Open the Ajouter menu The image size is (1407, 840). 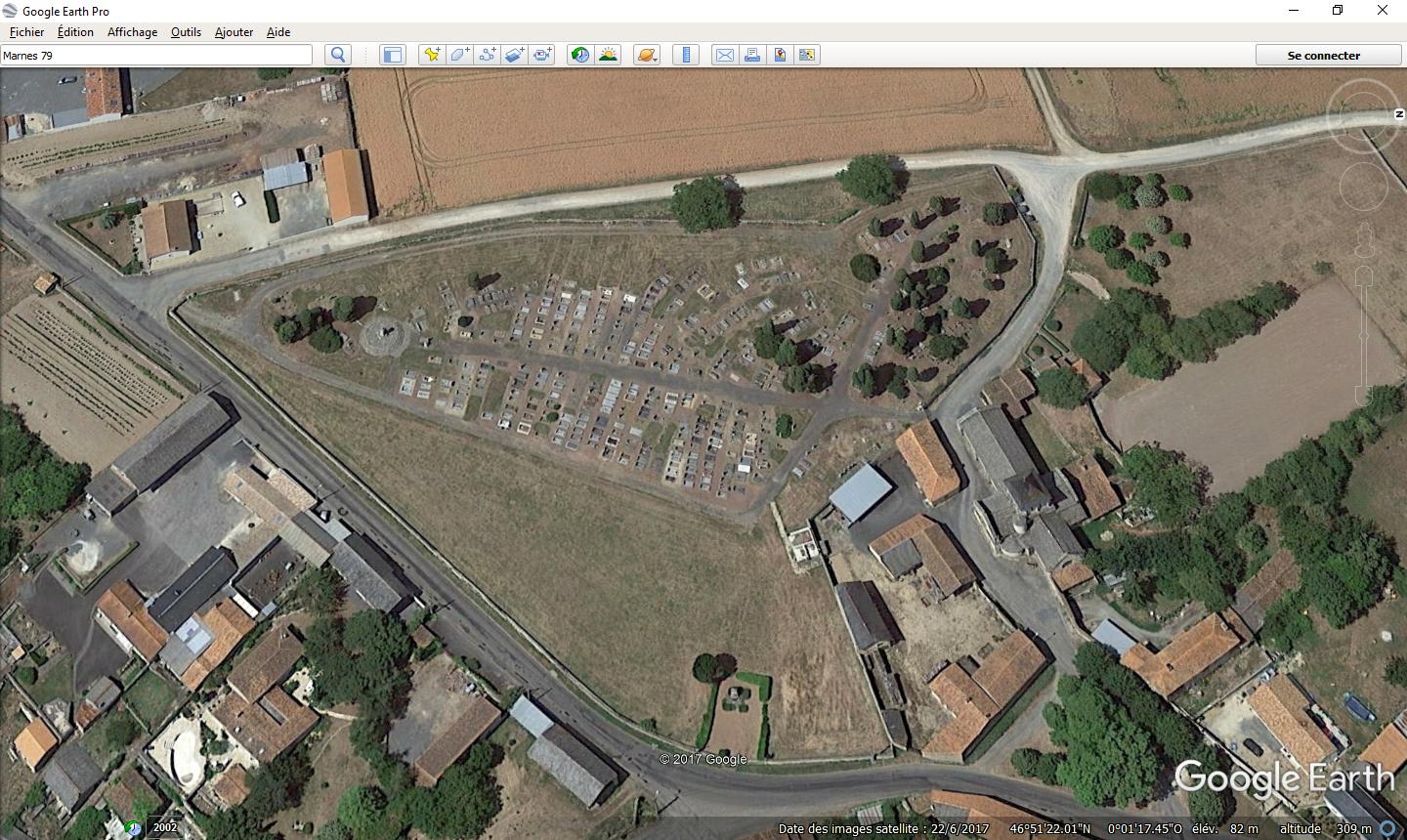(x=234, y=31)
